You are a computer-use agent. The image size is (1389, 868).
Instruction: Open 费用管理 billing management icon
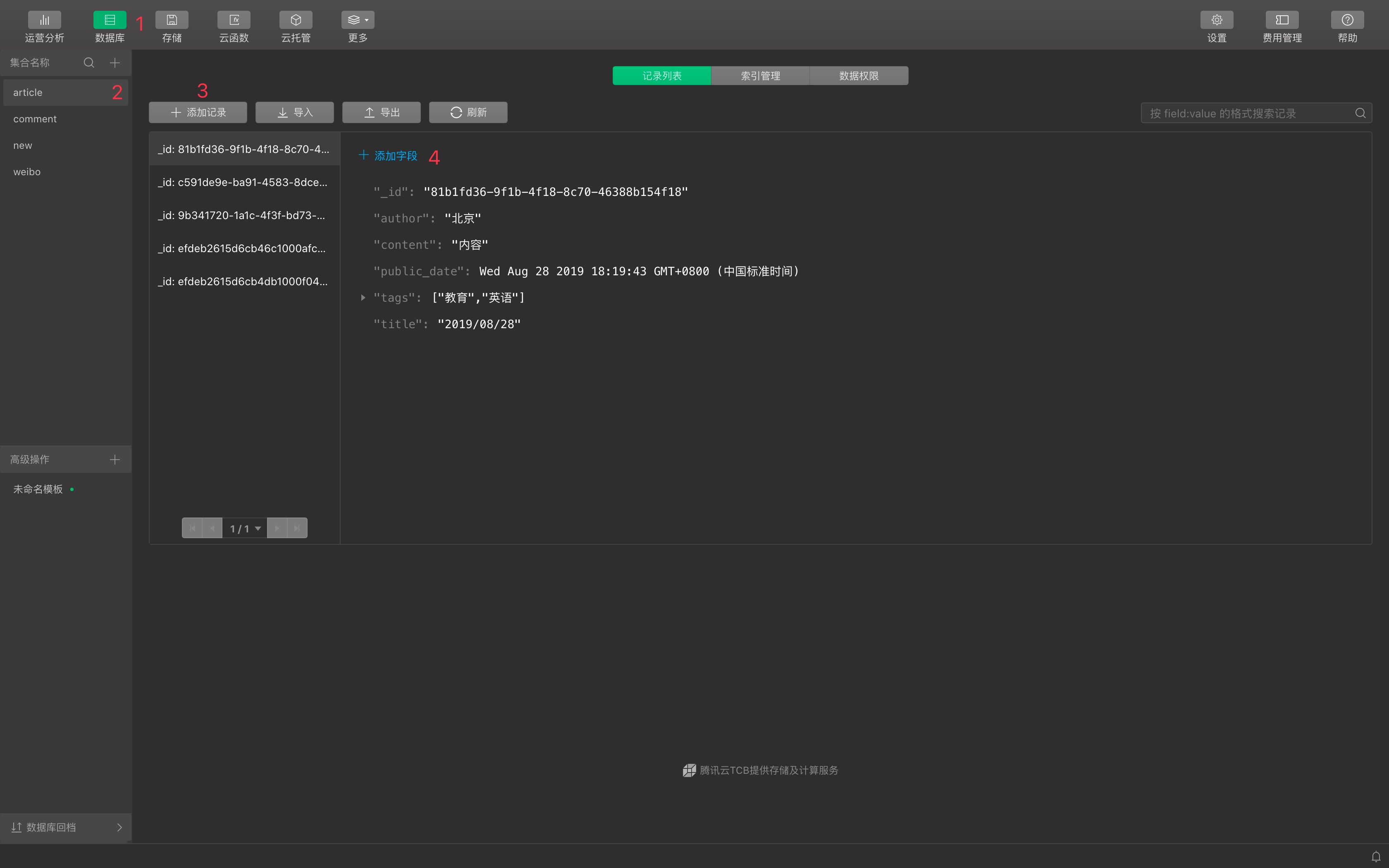(x=1282, y=20)
